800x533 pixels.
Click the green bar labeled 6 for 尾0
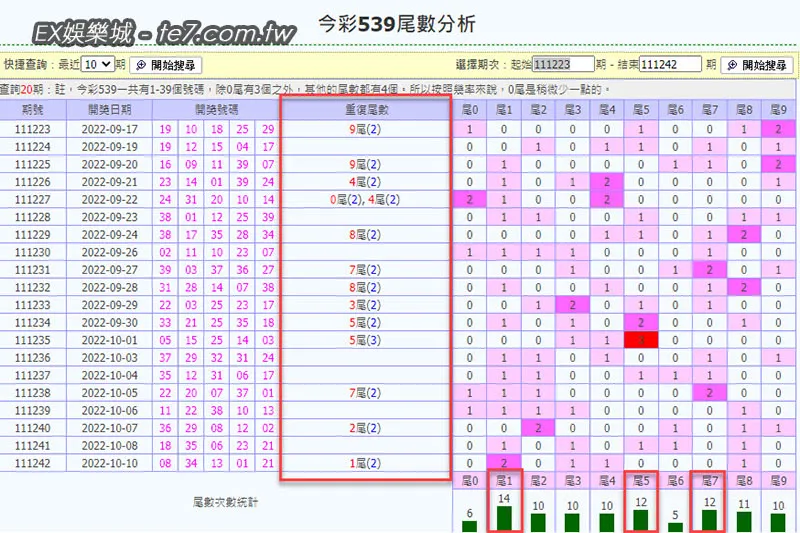click(x=470, y=525)
